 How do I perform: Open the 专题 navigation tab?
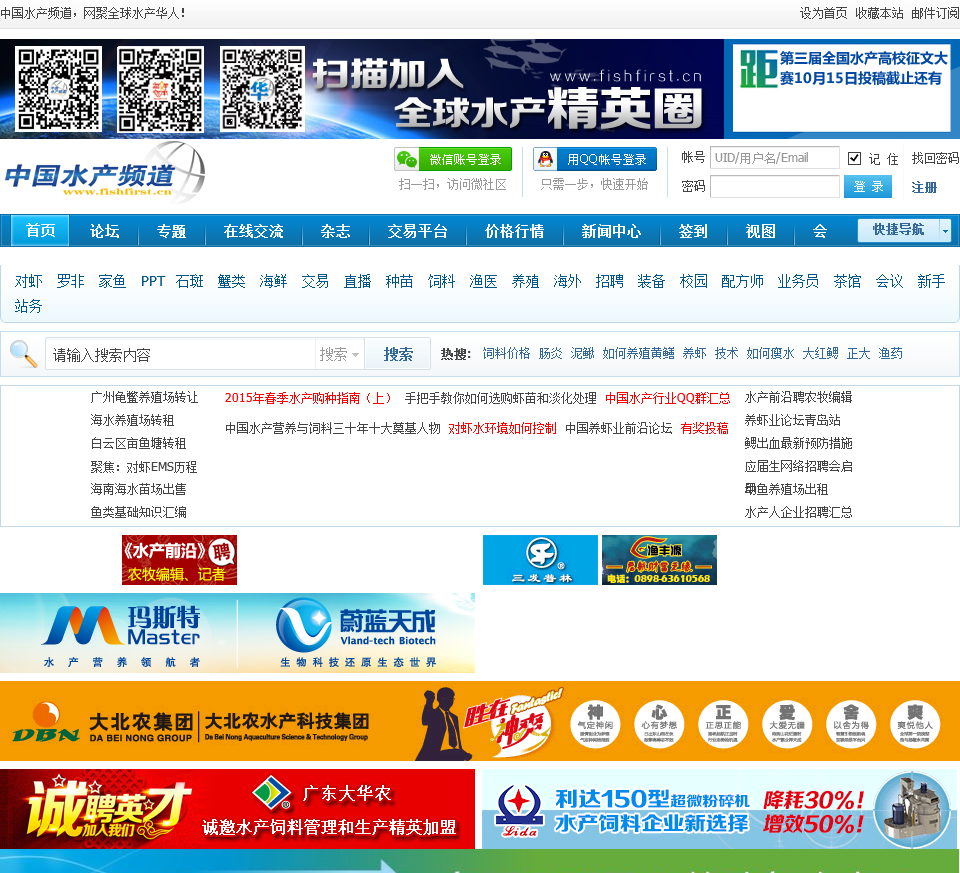171,231
